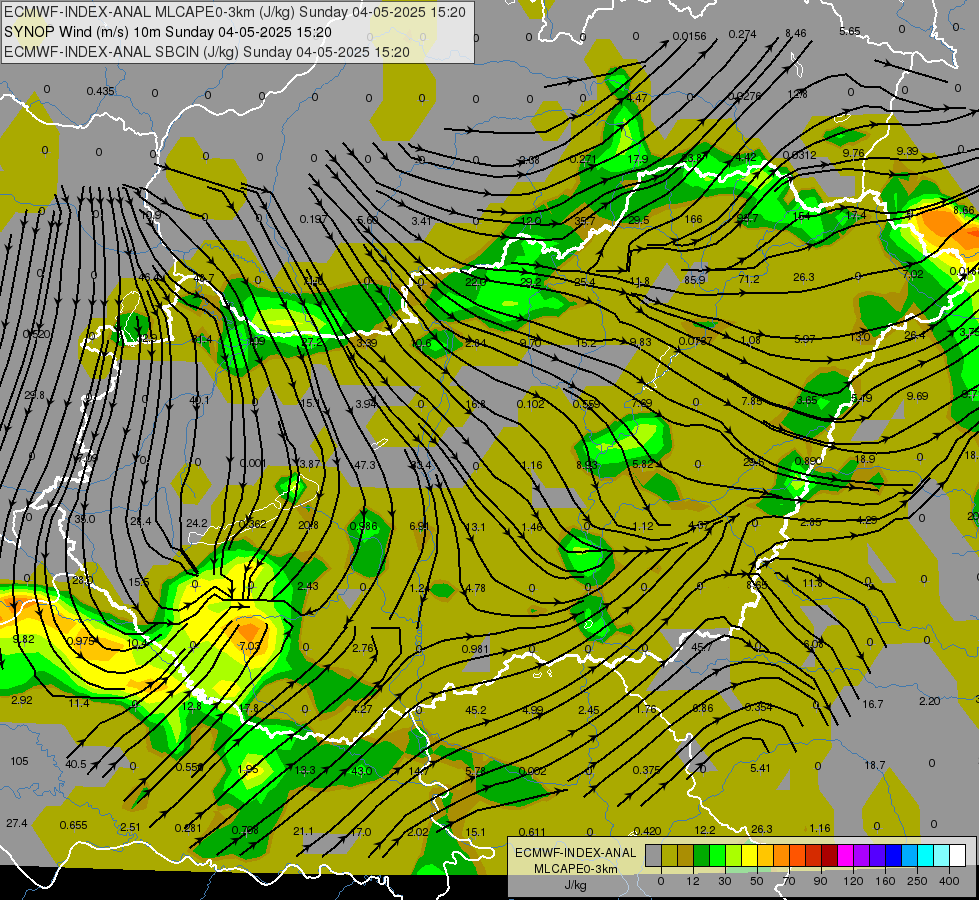Select the bright cyan legend swatch

pyautogui.click(x=925, y=855)
